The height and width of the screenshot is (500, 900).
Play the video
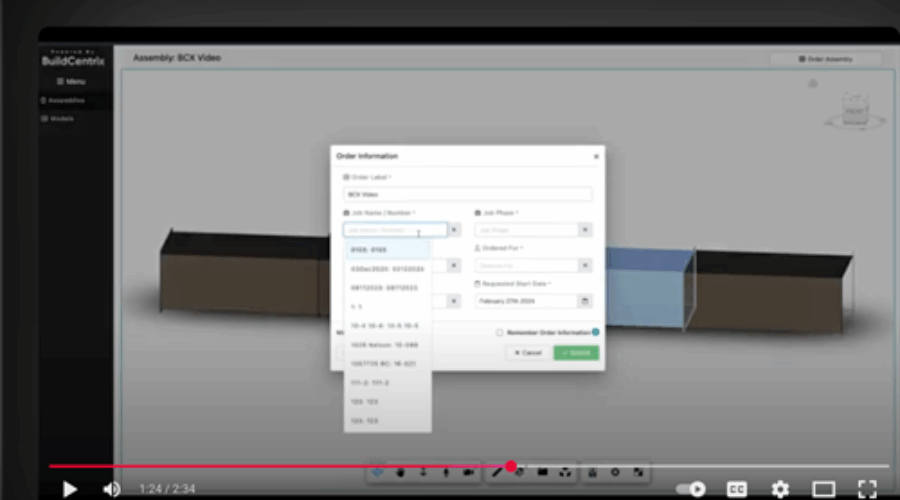pos(69,489)
